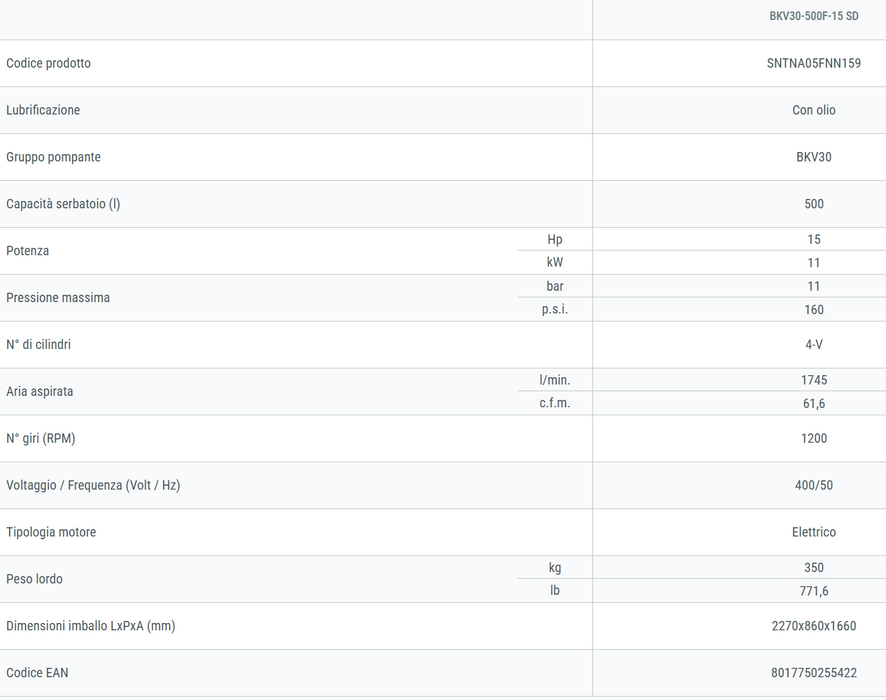Select product code SNTNA05FNN159

tap(814, 63)
